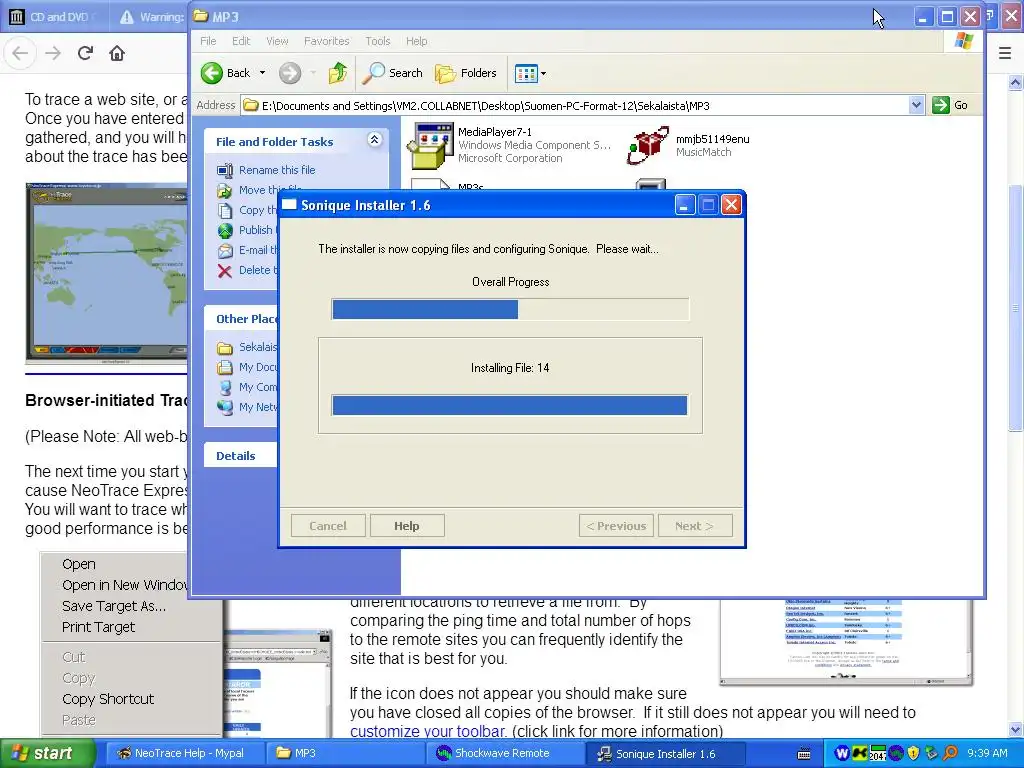Click the Publish file globe icon

tap(225, 231)
